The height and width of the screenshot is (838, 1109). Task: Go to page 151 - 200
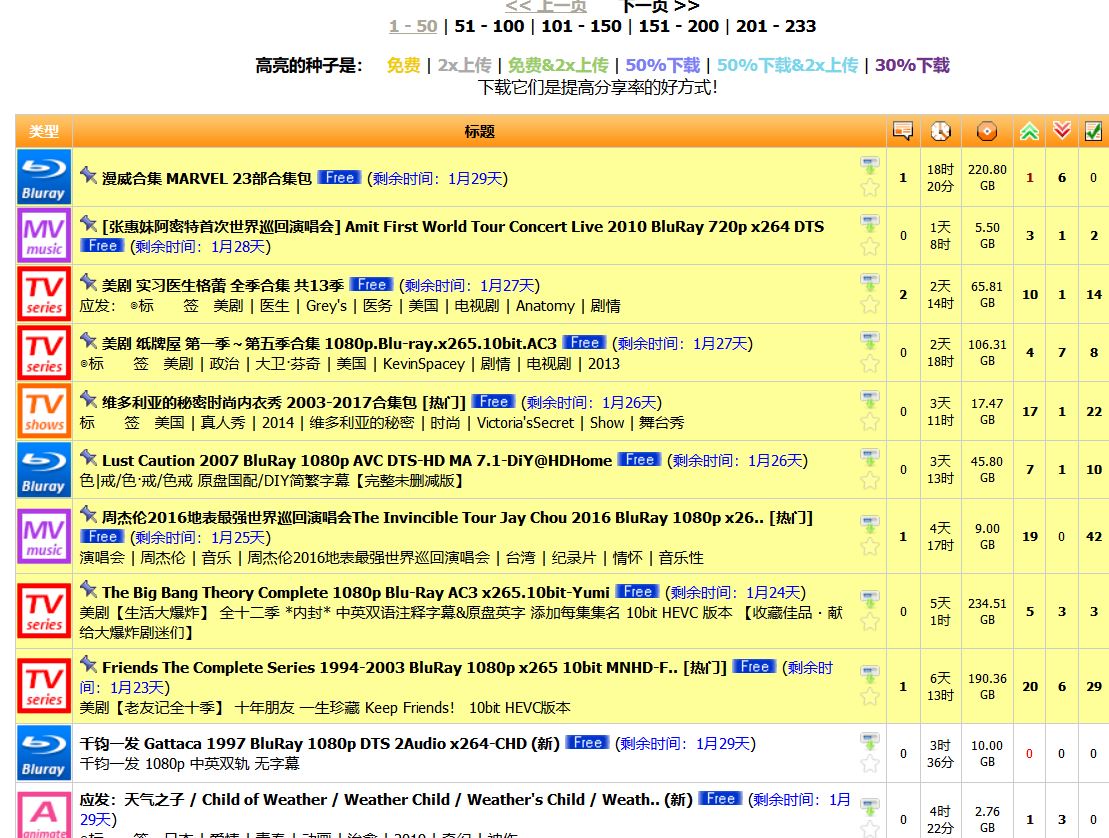[x=678, y=26]
